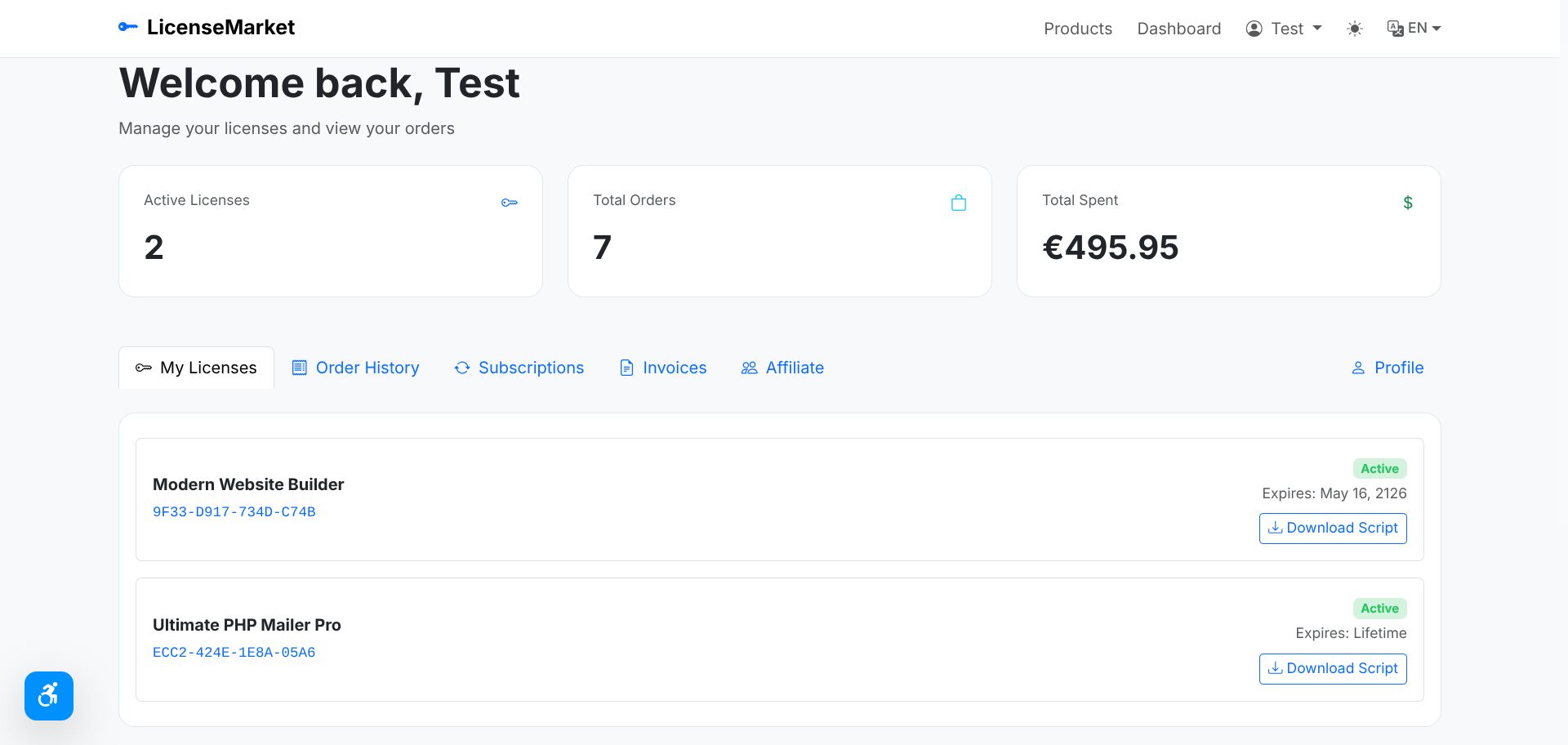The width and height of the screenshot is (1568, 745).
Task: Click the Modern Website Builder title
Action: click(248, 484)
